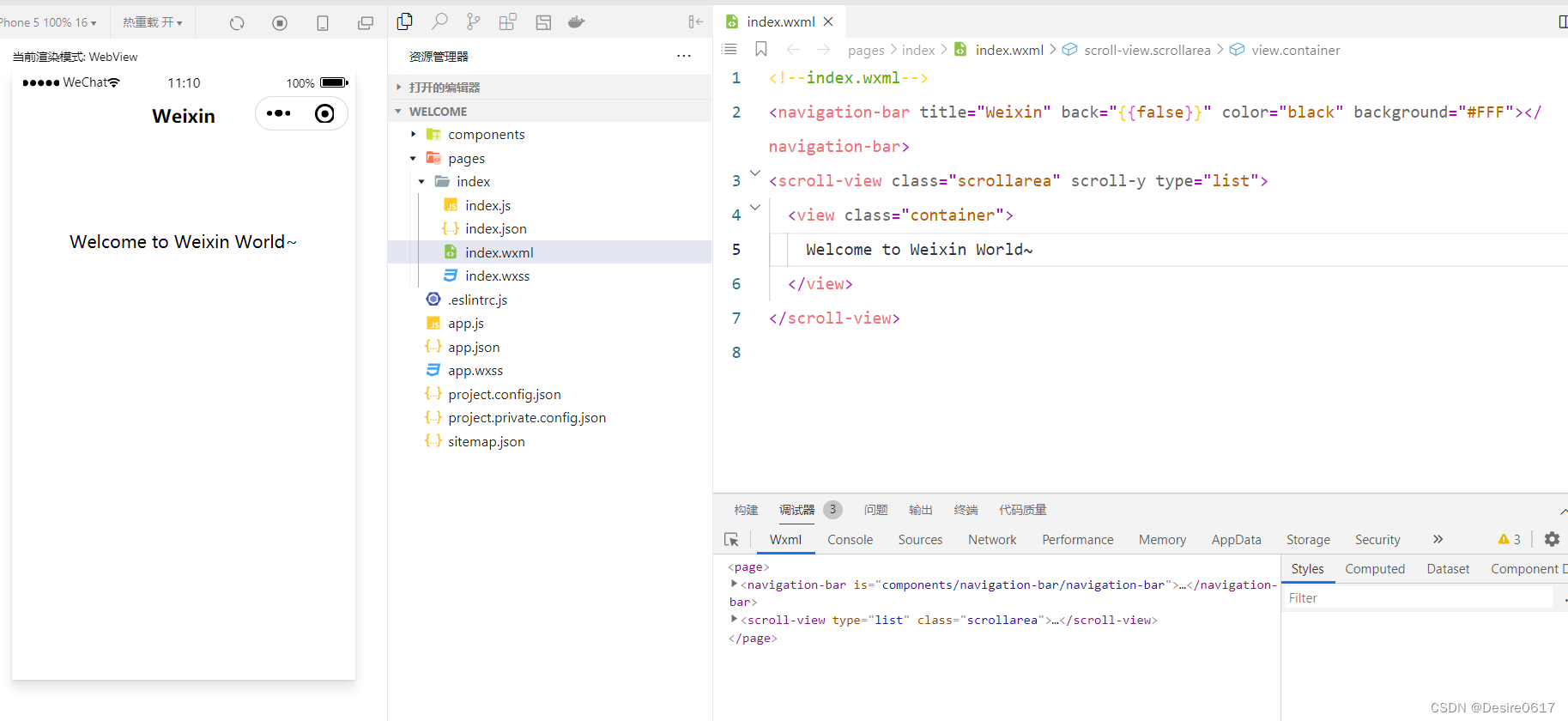
Task: Select the Computed styles tab
Action: [x=1374, y=569]
